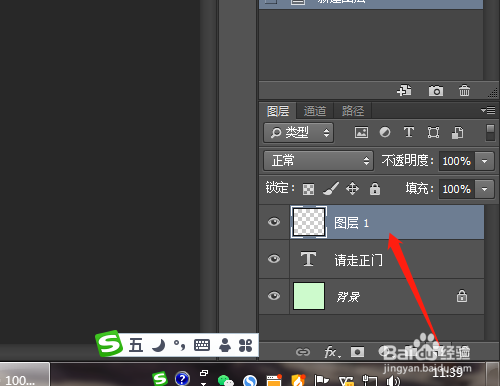Click the Sogou S logo on IME bar
500x386 pixels.
coord(109,344)
